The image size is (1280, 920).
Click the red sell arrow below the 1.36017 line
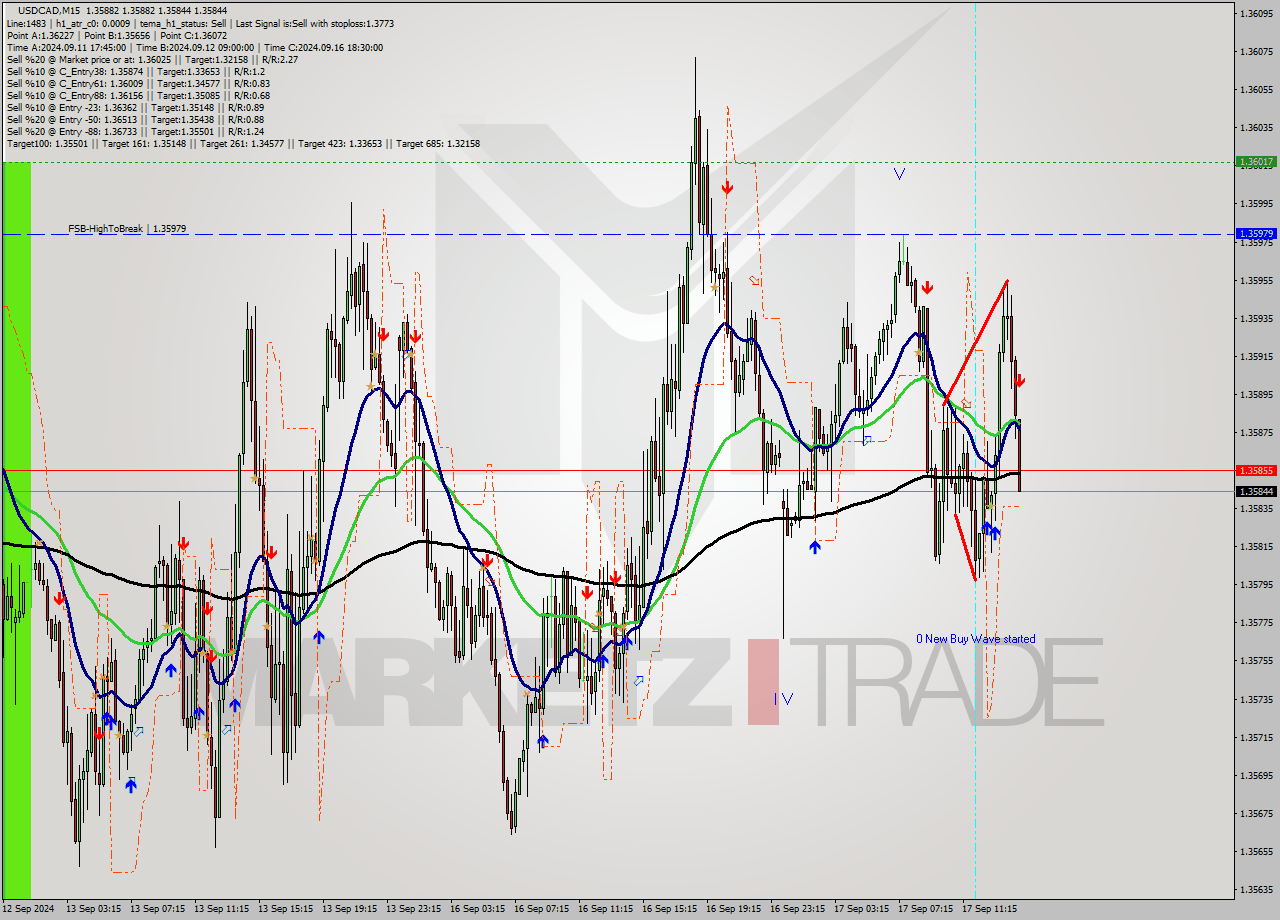coord(728,187)
